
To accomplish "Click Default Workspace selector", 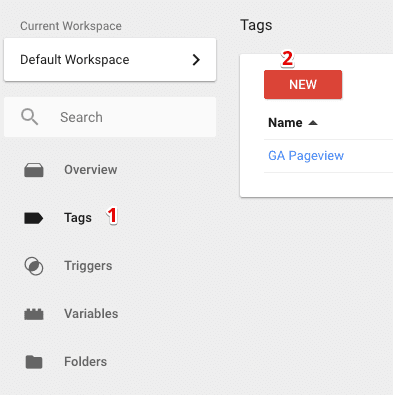I will 110,60.
